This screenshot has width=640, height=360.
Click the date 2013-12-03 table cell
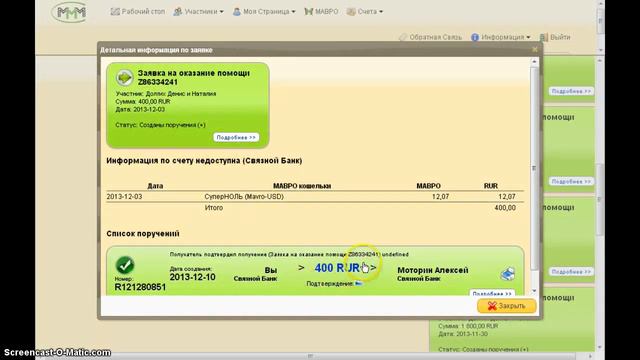coord(124,197)
